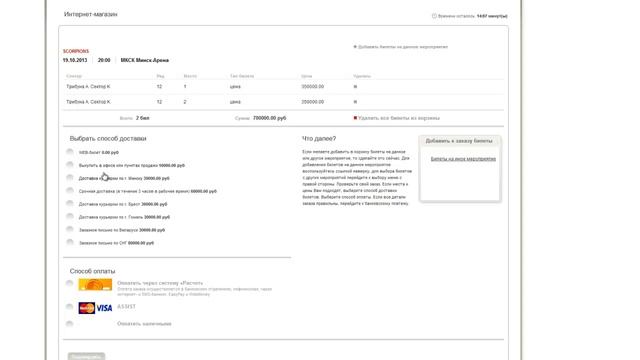Remove ticket row 12 seat 2
Screen dimensions: 640x360
pyautogui.click(x=355, y=102)
